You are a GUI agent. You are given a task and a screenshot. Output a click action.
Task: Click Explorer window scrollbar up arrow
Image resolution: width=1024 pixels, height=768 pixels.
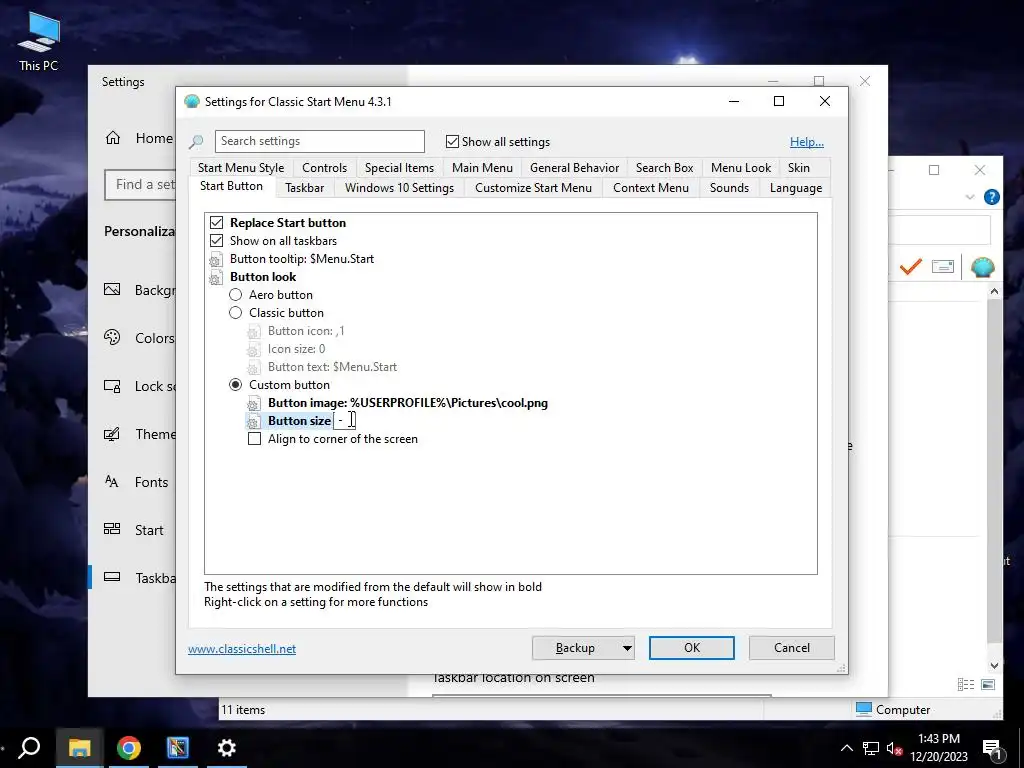[994, 291]
